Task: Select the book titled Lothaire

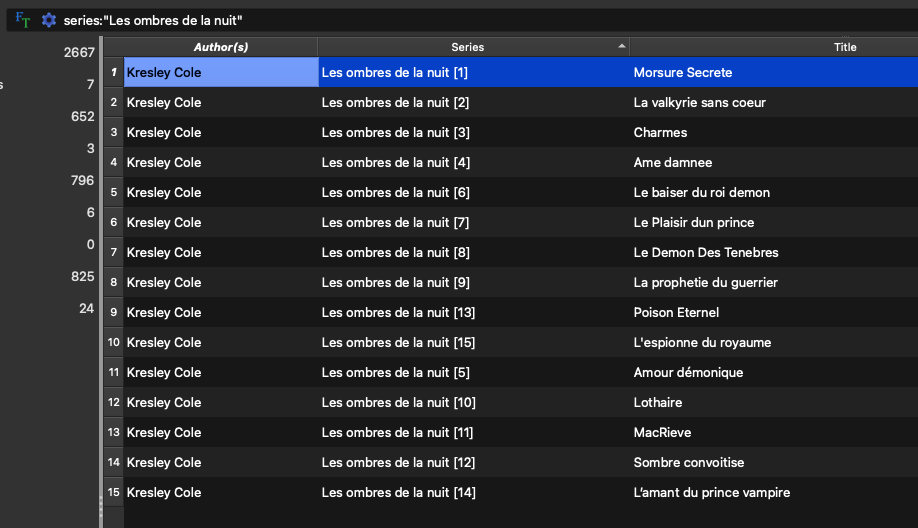Action: pos(658,402)
